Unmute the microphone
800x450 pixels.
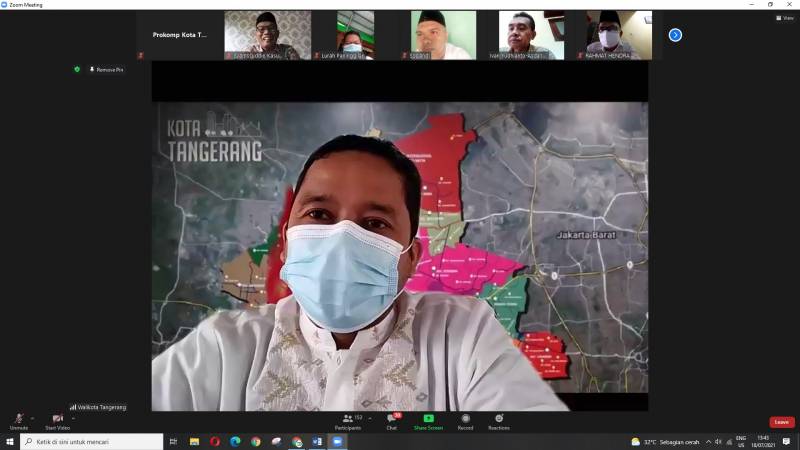click(x=18, y=419)
